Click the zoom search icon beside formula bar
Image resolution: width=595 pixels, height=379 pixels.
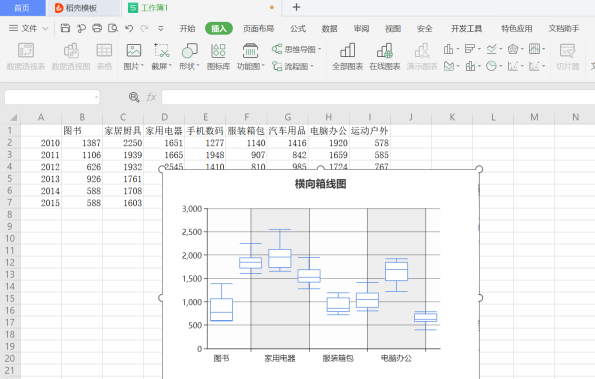click(x=134, y=97)
